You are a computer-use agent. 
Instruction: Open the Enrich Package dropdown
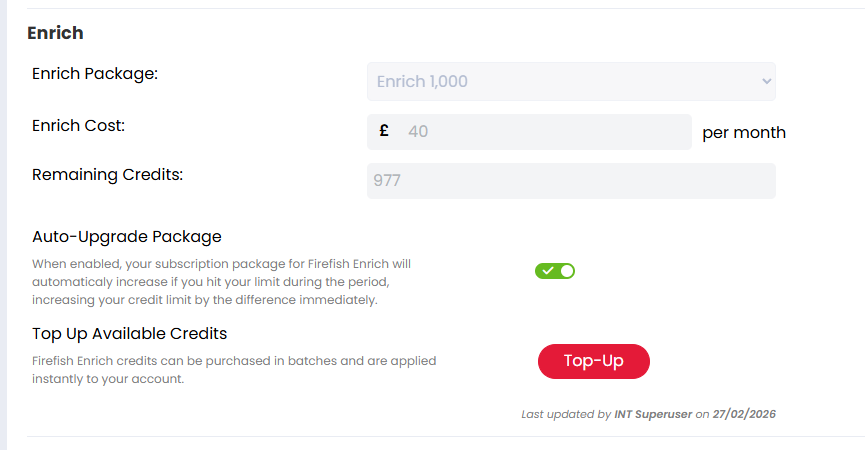coord(570,81)
